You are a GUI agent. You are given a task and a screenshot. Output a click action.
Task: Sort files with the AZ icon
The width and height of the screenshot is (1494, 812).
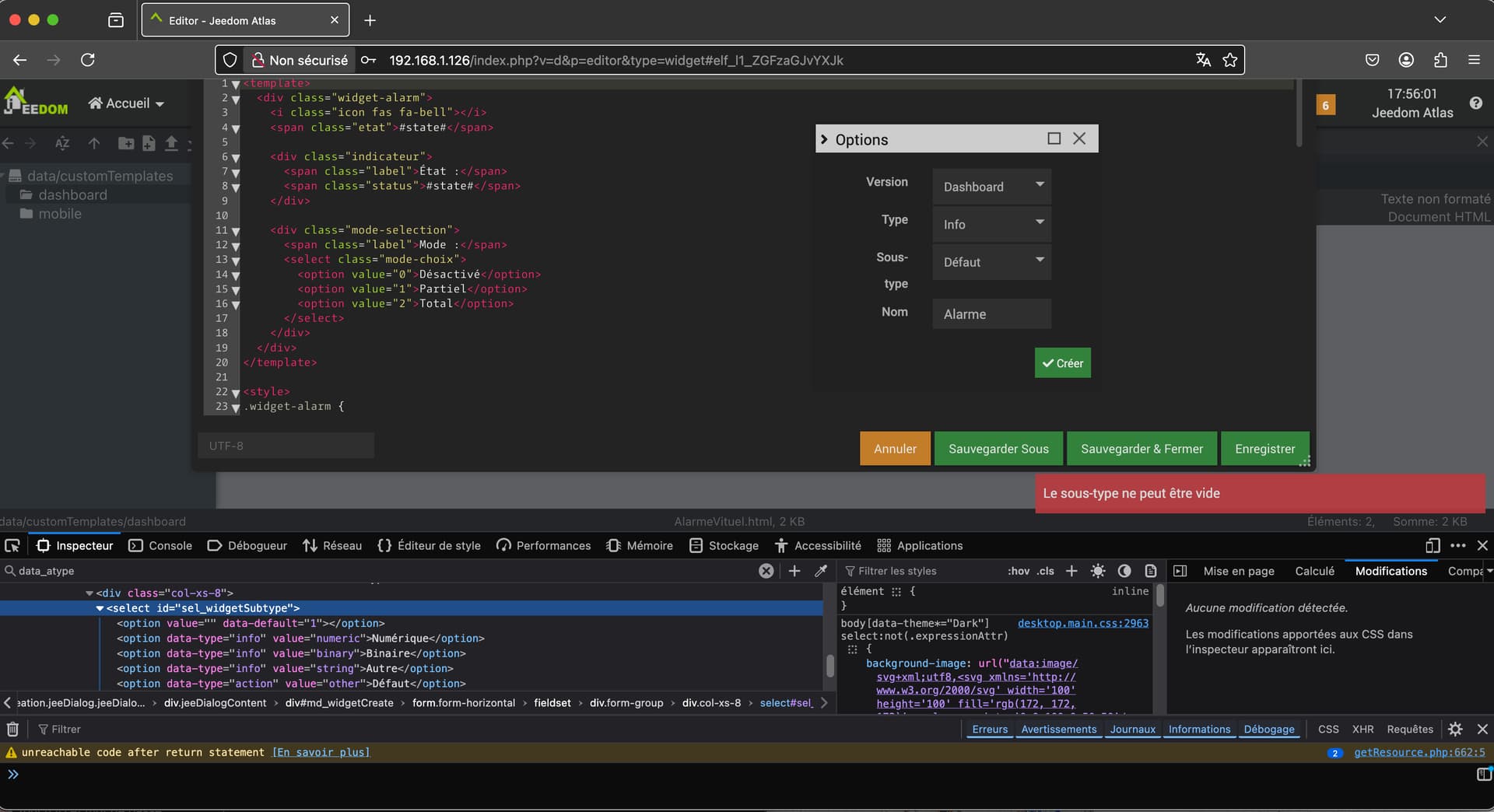(62, 143)
